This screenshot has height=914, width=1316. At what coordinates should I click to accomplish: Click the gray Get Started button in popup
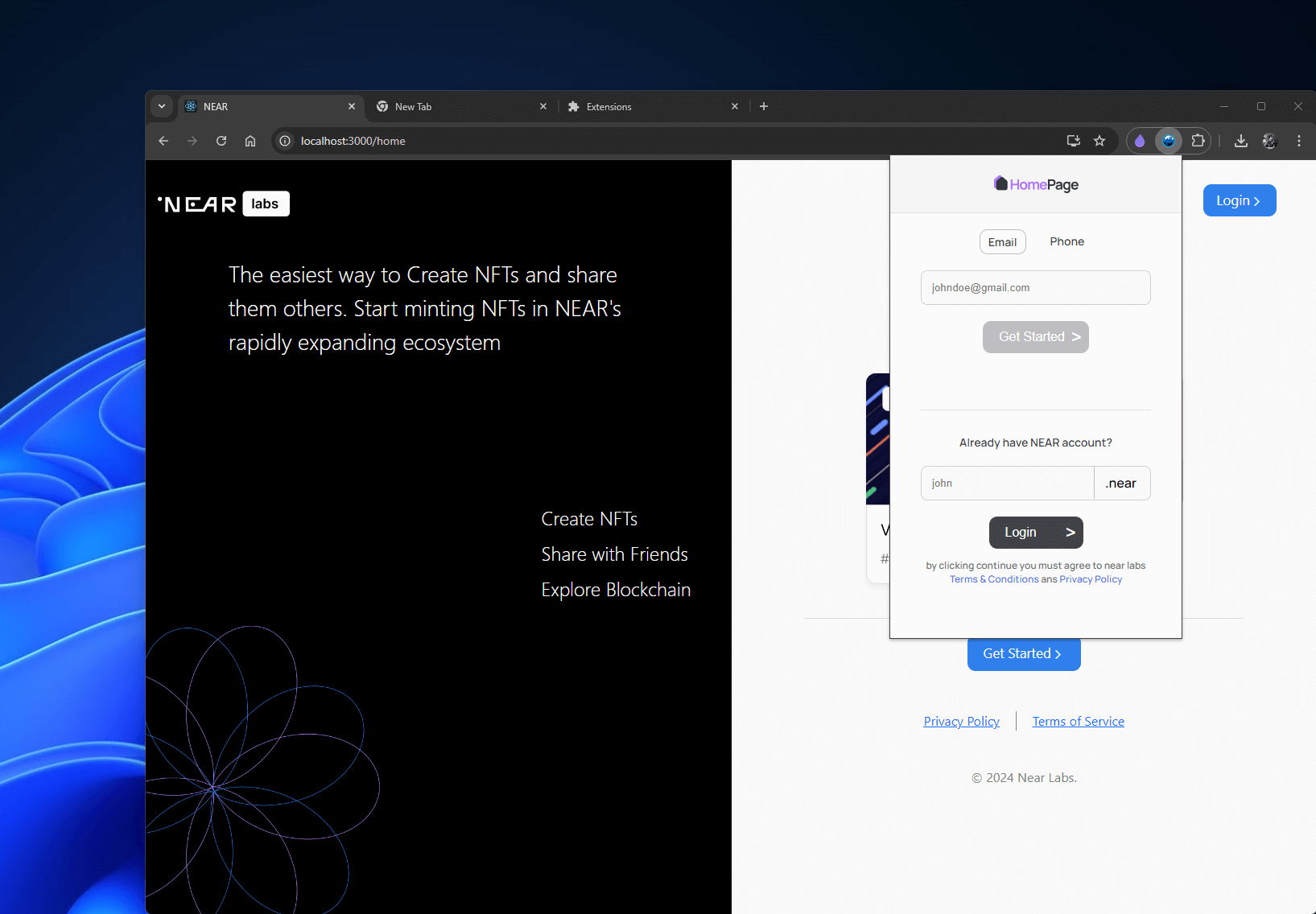1036,337
